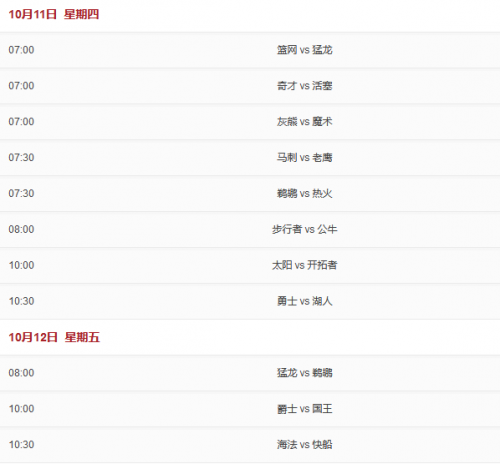The width and height of the screenshot is (500, 464).
Task: Click the 07:30 time of 马刺 game
Action: pos(21,157)
